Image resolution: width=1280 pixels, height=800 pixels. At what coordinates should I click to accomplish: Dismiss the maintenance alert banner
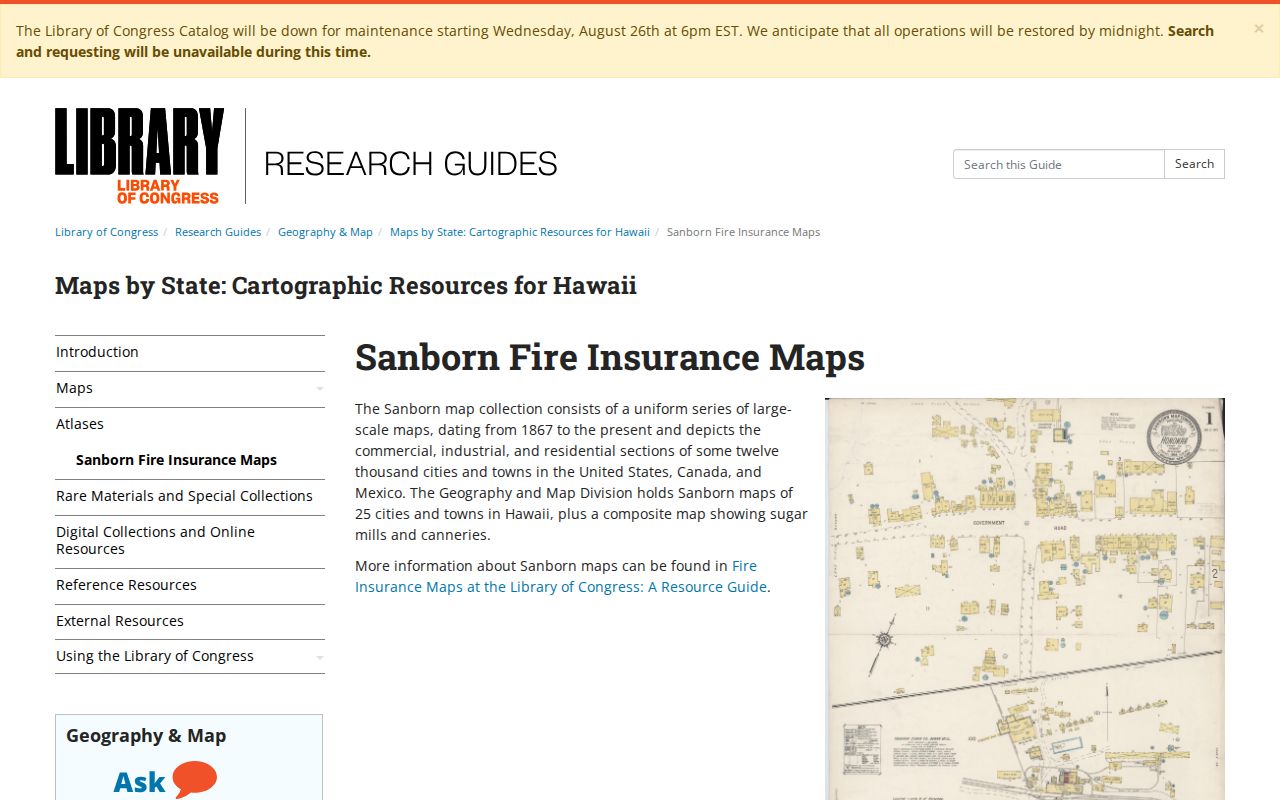point(1258,29)
